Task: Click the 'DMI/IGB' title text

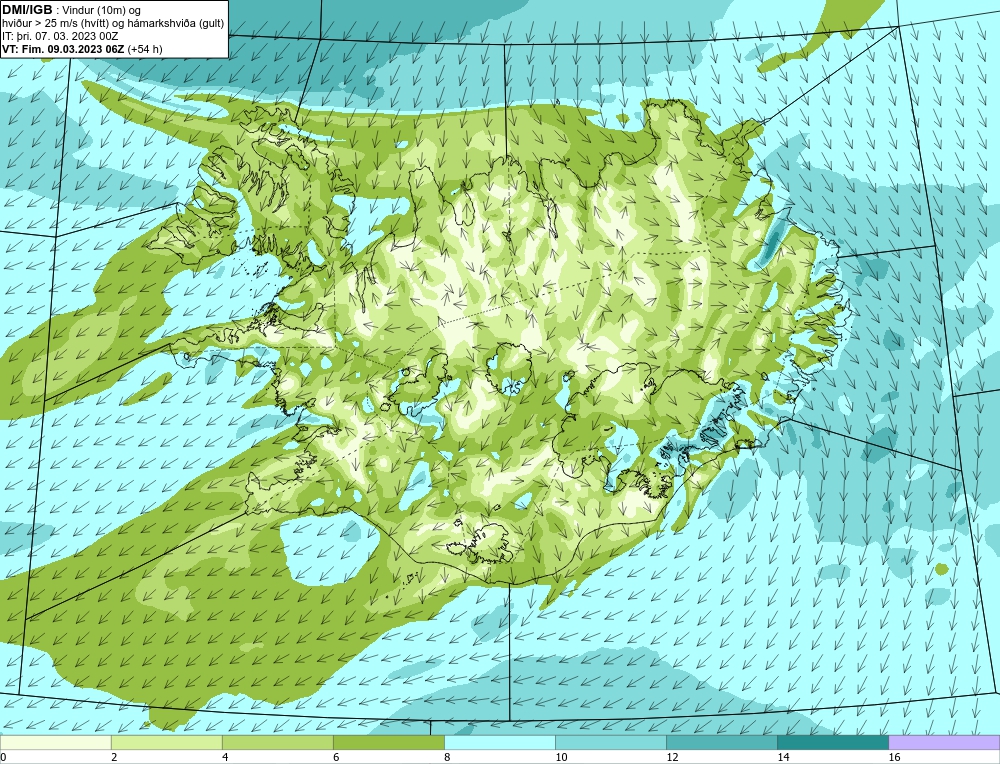Action: point(27,10)
